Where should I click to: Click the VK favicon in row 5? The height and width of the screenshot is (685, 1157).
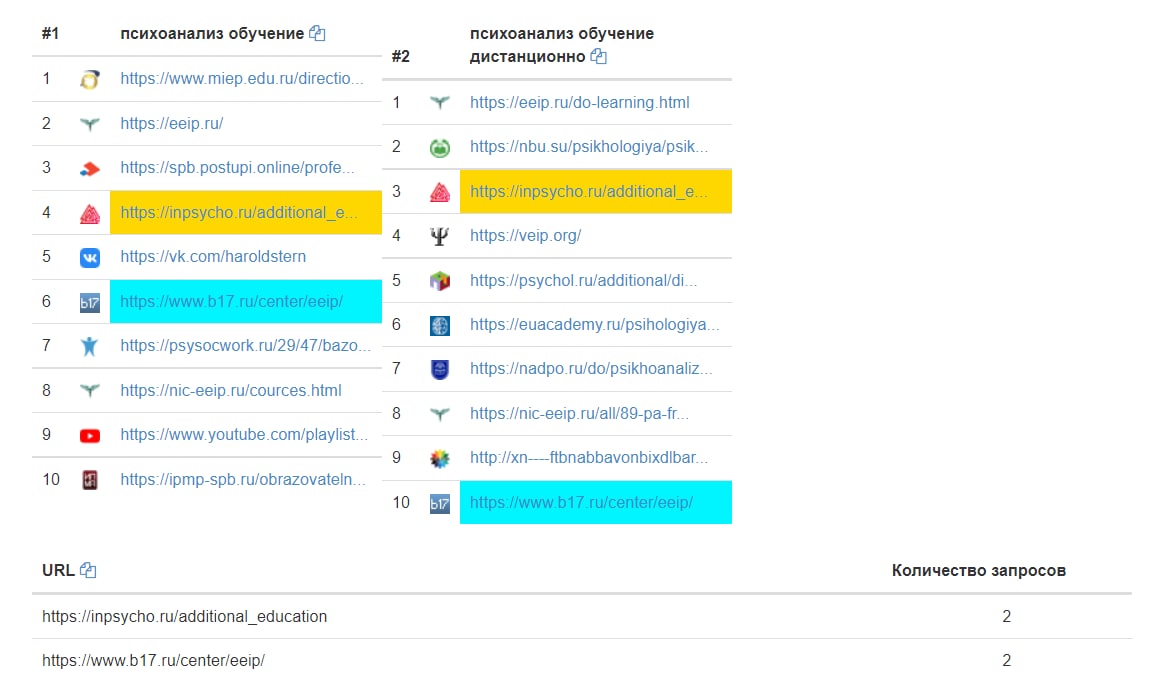point(89,257)
